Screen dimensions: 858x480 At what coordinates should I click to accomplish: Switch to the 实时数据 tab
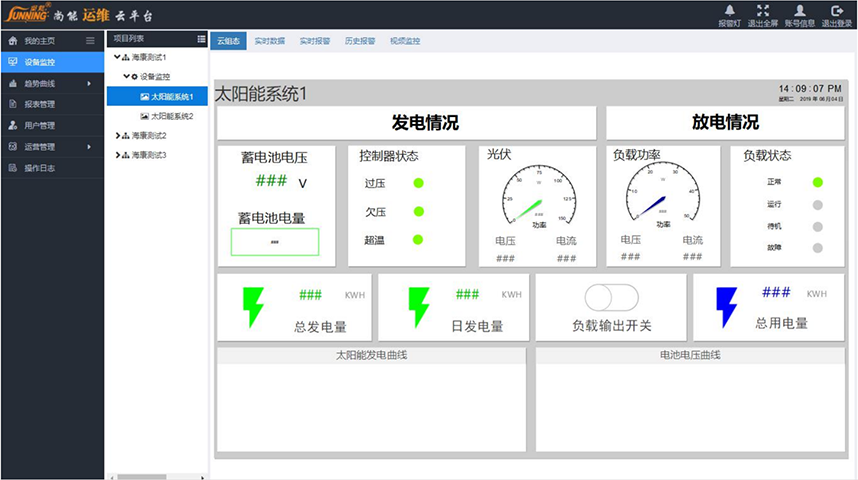270,41
